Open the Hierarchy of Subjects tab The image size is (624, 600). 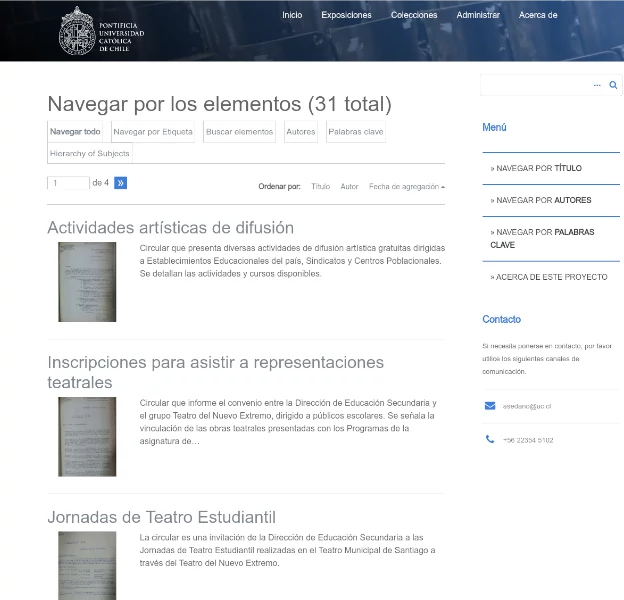tap(90, 153)
